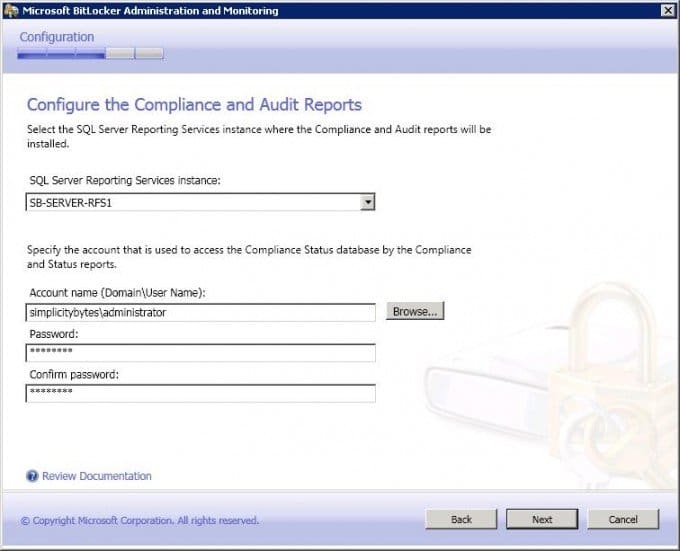Click the SQL Server Reporting Services instance label
Image resolution: width=680 pixels, height=551 pixels.
point(125,180)
